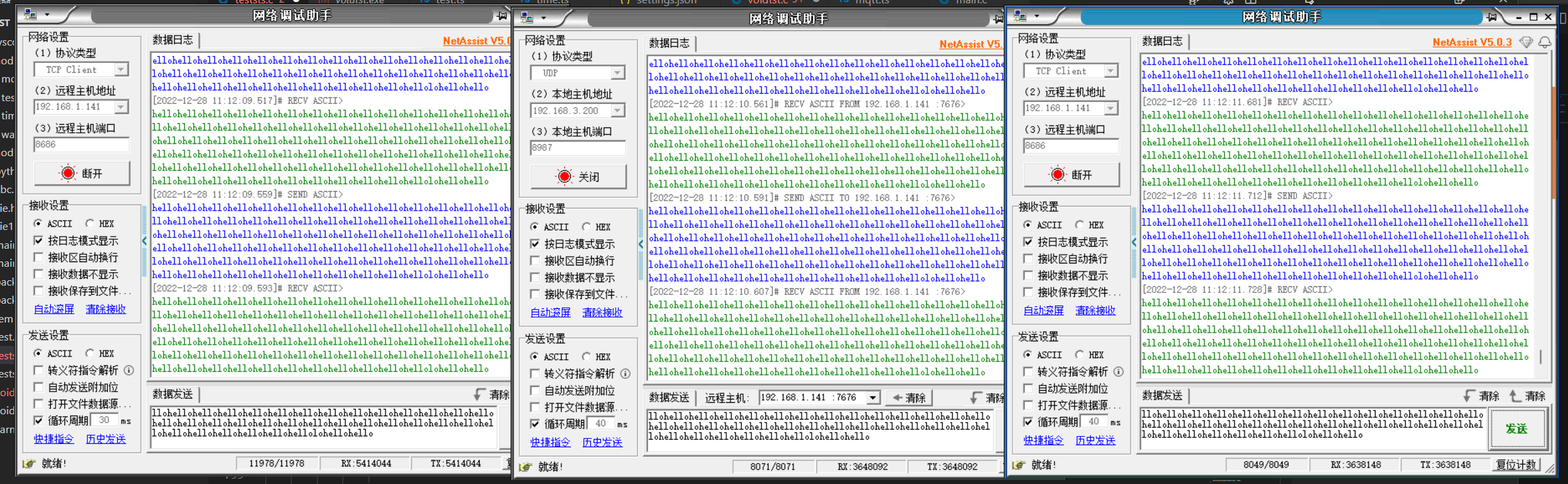
Task: Click the 清除接收 link in the leftmost window
Action: 106,309
